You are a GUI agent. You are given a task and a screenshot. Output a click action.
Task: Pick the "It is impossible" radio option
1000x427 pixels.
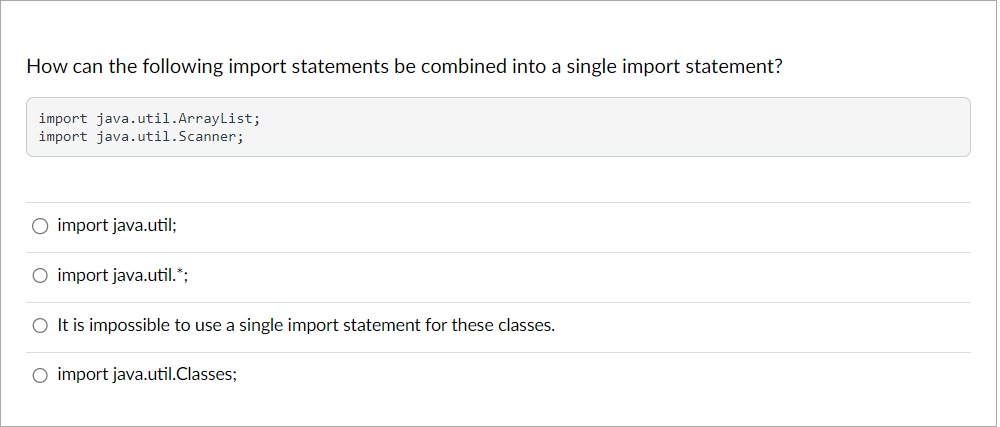[40, 326]
